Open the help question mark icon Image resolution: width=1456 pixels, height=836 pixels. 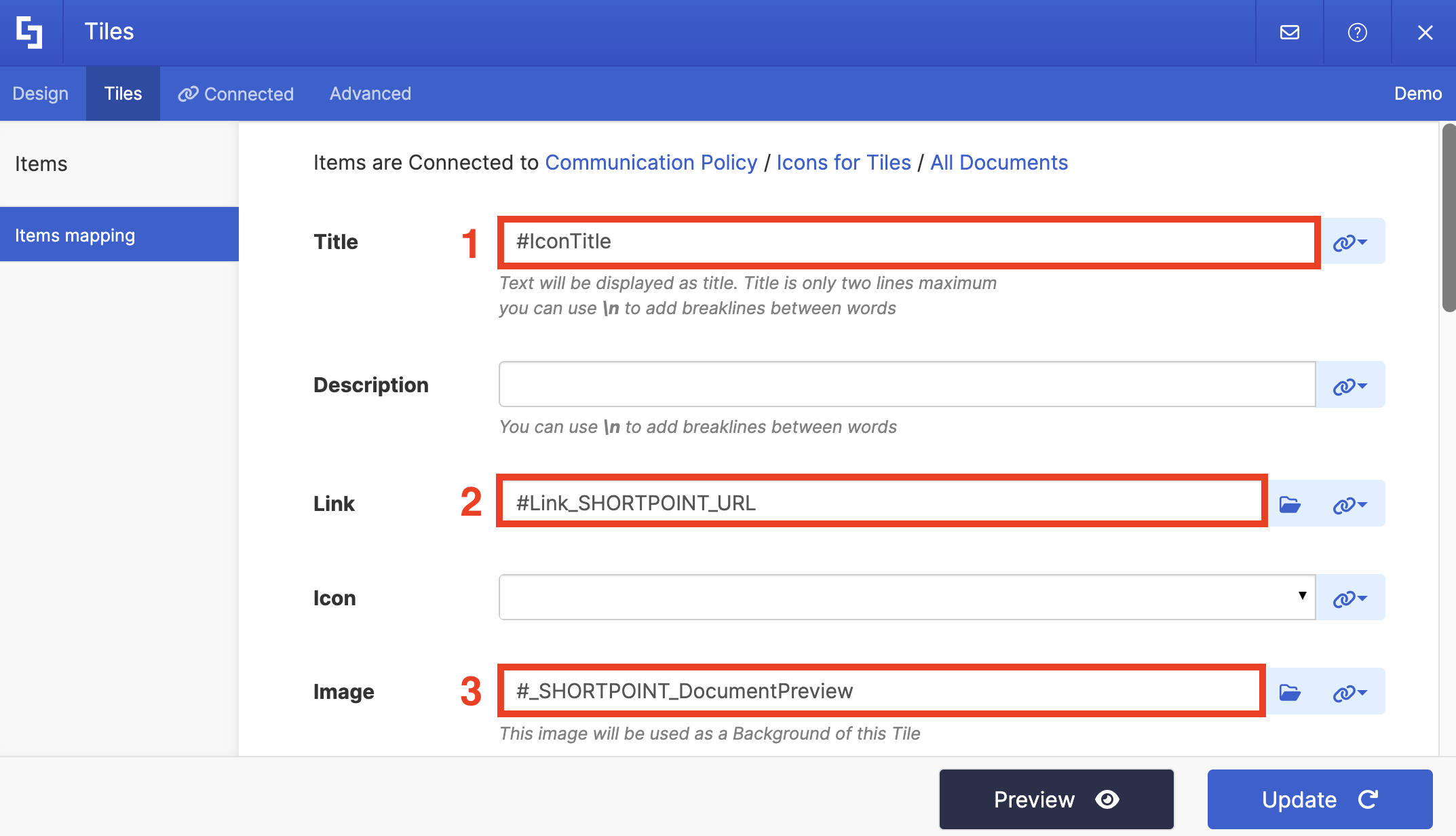click(1357, 32)
